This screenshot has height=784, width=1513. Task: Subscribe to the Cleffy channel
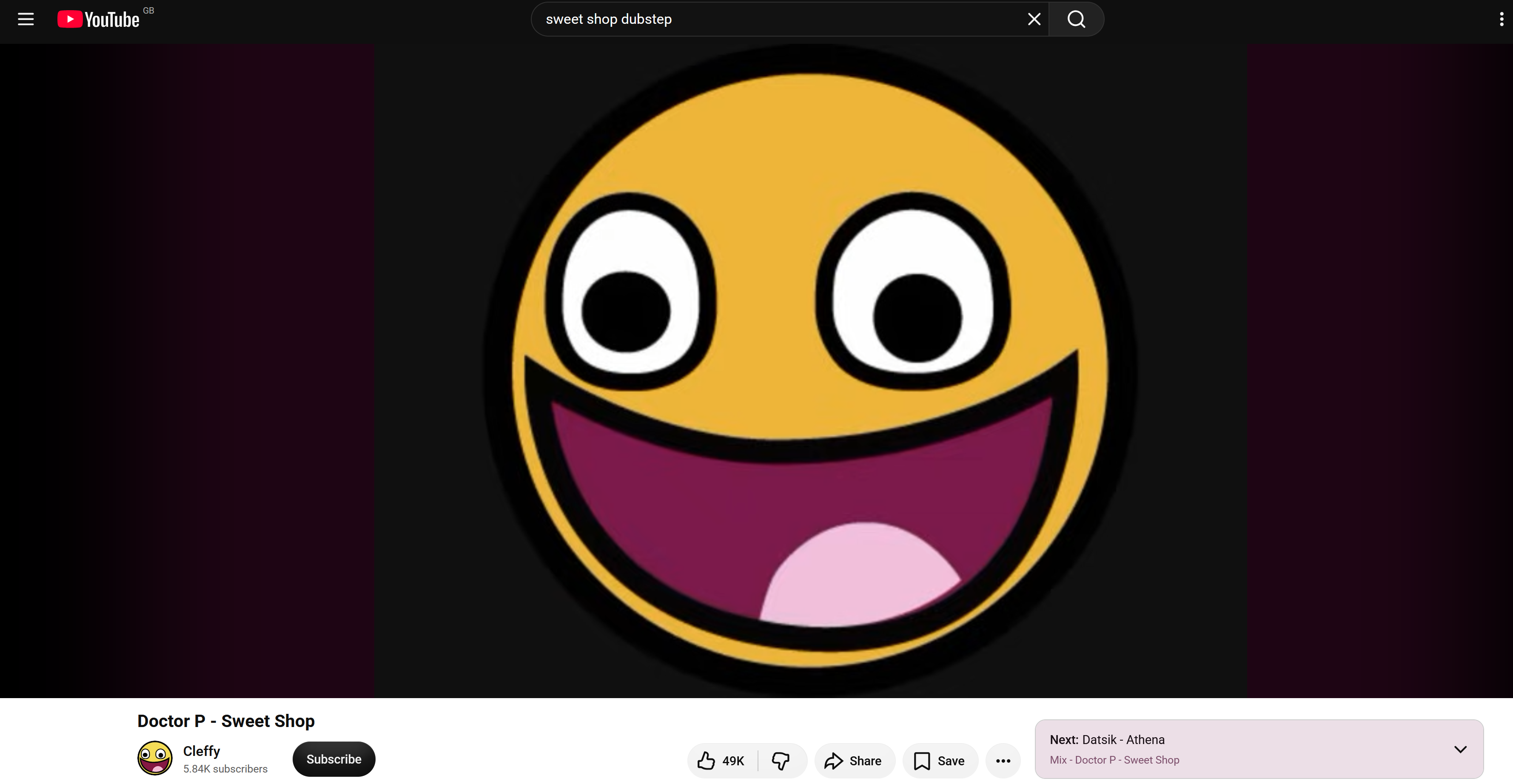point(333,759)
